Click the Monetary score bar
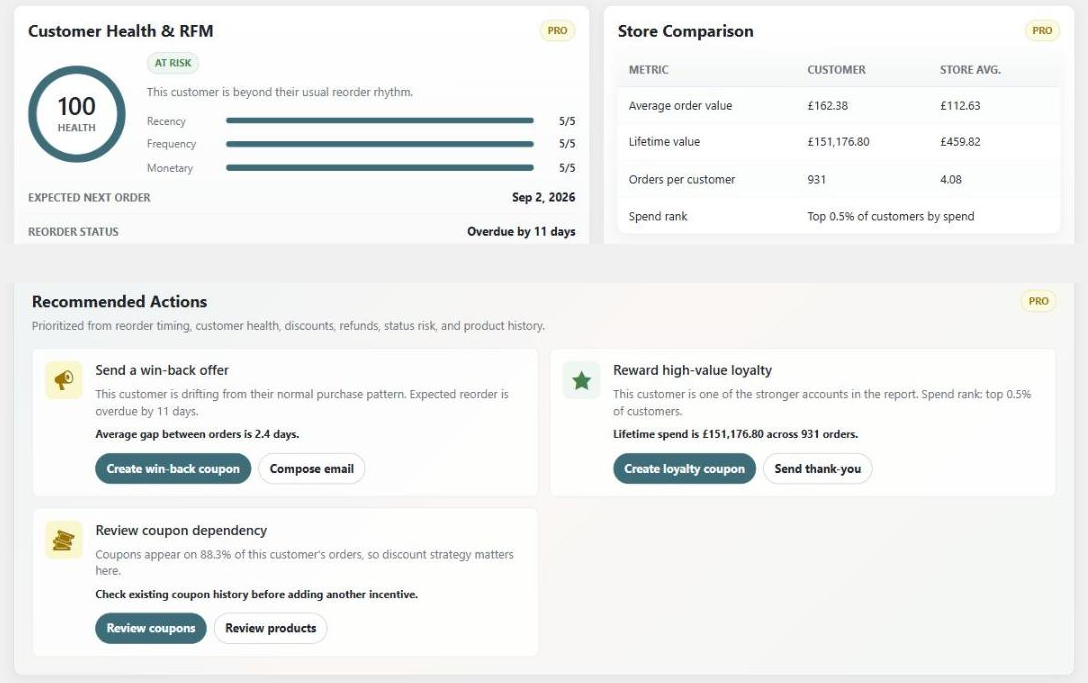1088x683 pixels. [x=380, y=167]
